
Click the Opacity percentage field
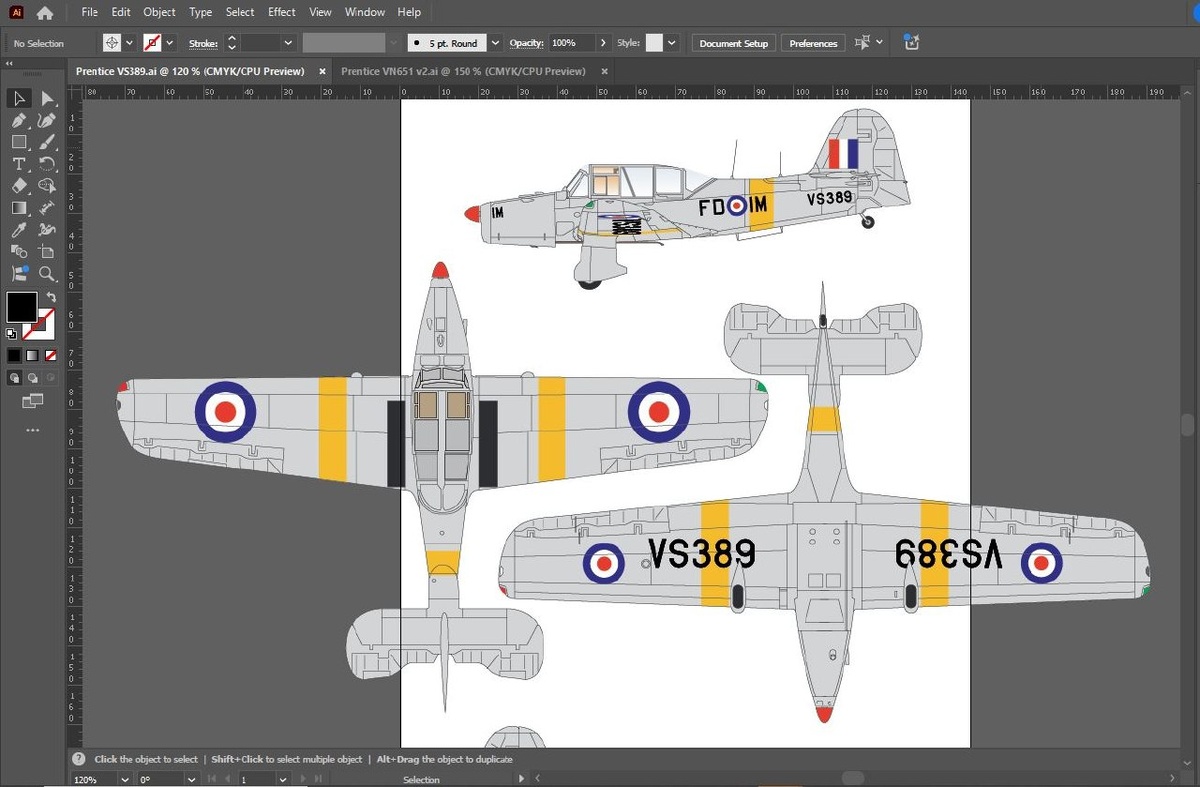coord(568,43)
